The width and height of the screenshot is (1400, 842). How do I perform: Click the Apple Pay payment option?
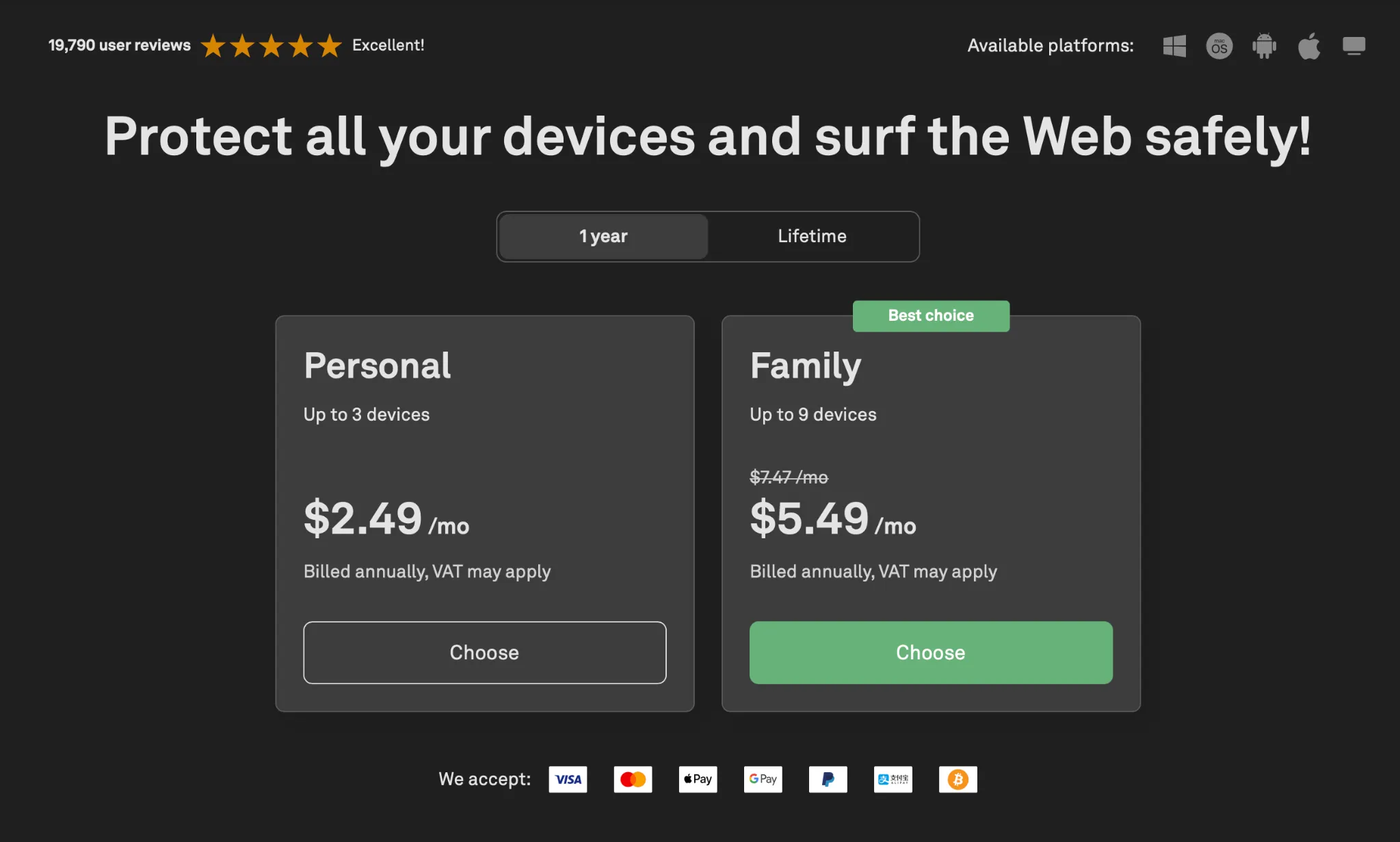[697, 779]
